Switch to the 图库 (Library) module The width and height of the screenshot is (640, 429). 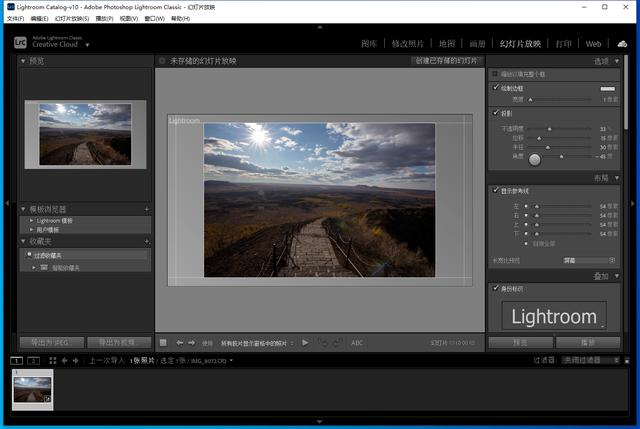369,44
